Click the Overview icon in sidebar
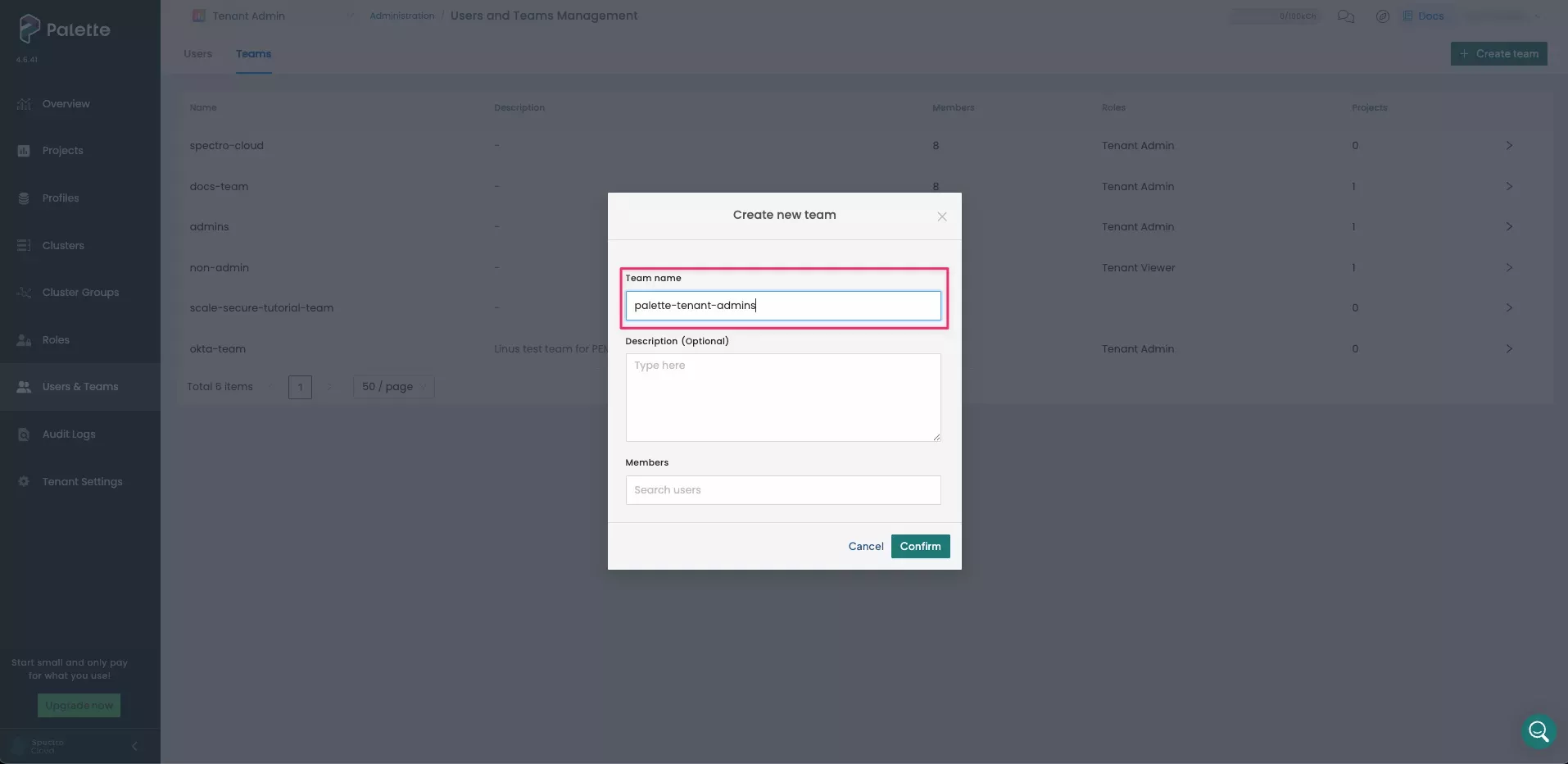The width and height of the screenshot is (1568, 764). (24, 104)
